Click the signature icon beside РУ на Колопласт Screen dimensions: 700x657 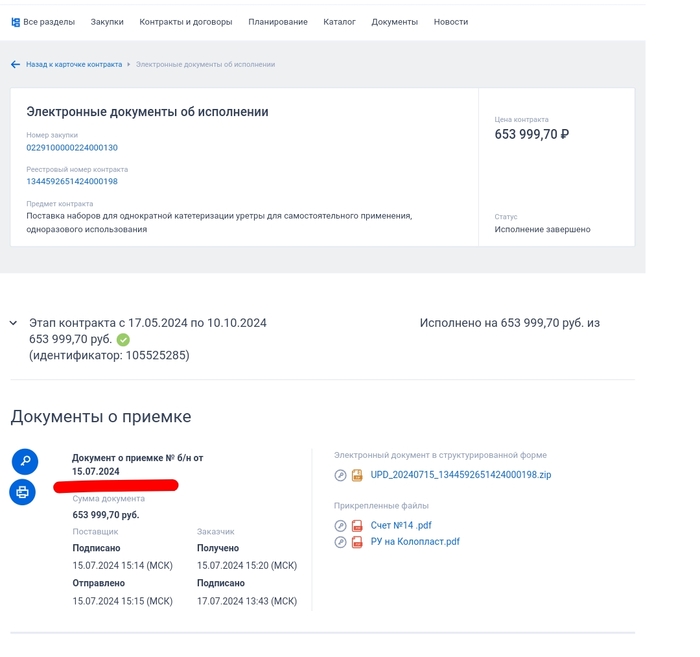[x=340, y=542]
